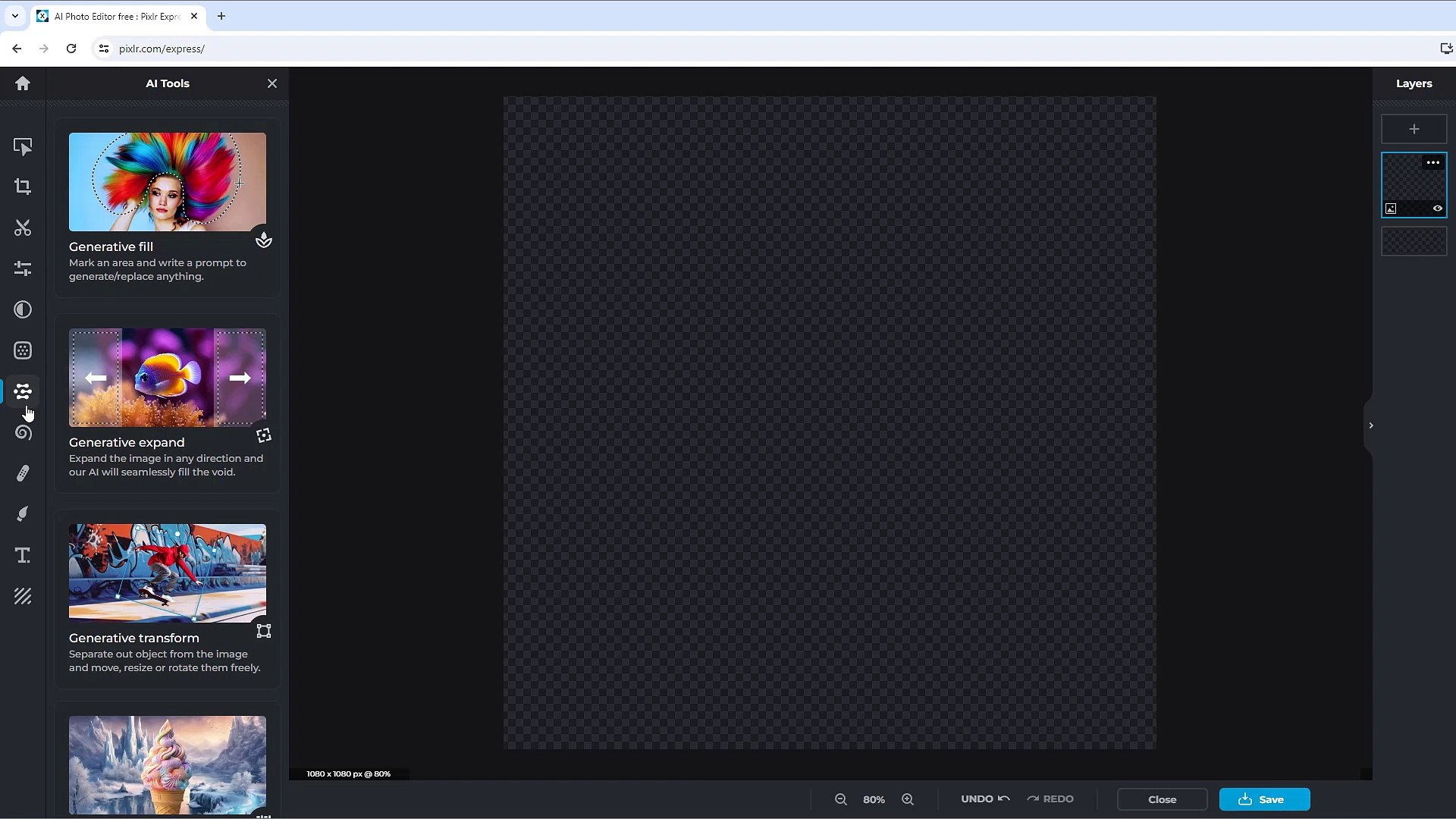1456x819 pixels.
Task: Open the tab search dropdown arrow
Action: click(x=14, y=16)
